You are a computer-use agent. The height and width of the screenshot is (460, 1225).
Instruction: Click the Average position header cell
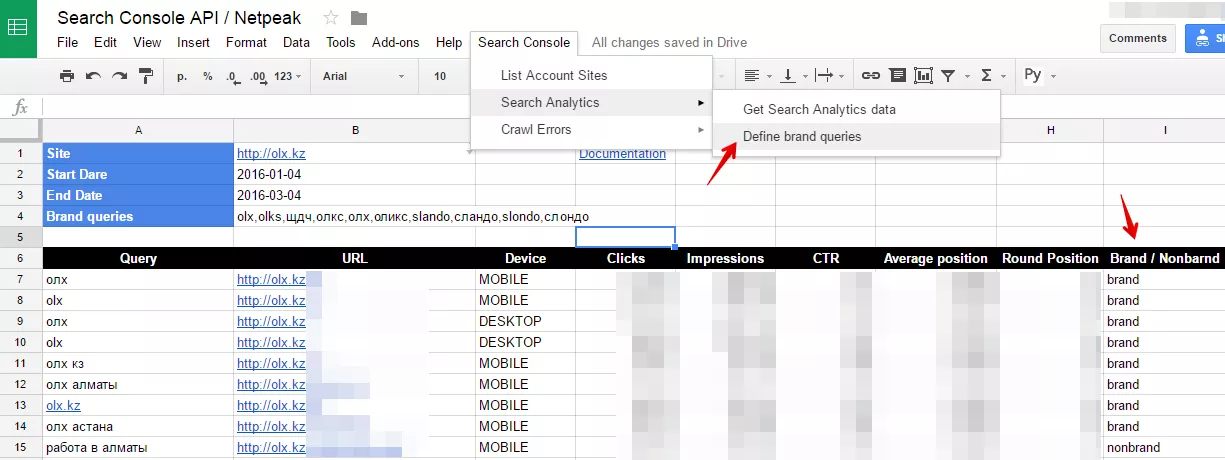935,258
